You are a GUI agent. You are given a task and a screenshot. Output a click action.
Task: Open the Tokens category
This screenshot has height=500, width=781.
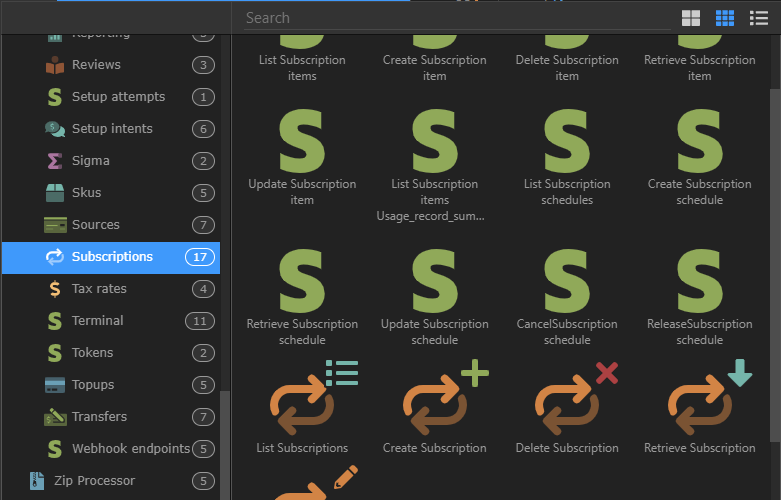coord(111,353)
